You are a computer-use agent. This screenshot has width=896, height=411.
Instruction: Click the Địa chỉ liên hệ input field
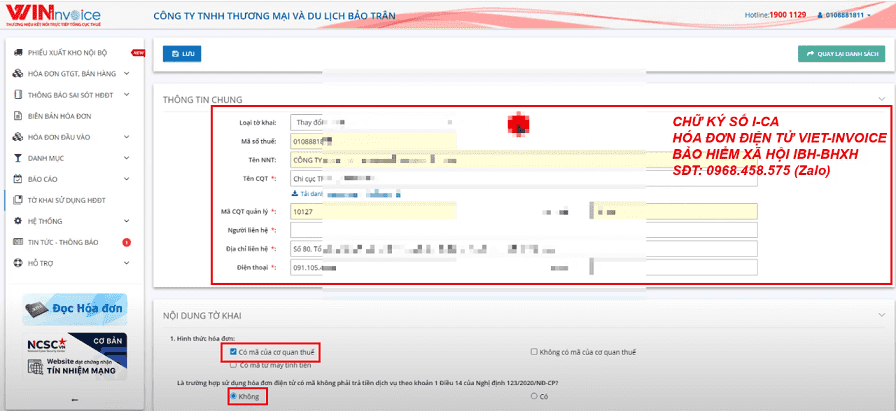tap(523, 249)
